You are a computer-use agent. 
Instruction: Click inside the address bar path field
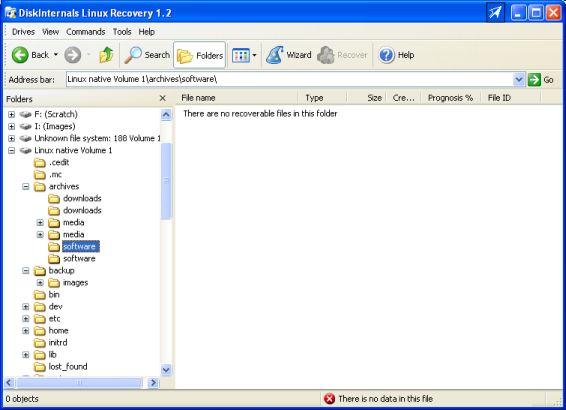tap(289, 79)
